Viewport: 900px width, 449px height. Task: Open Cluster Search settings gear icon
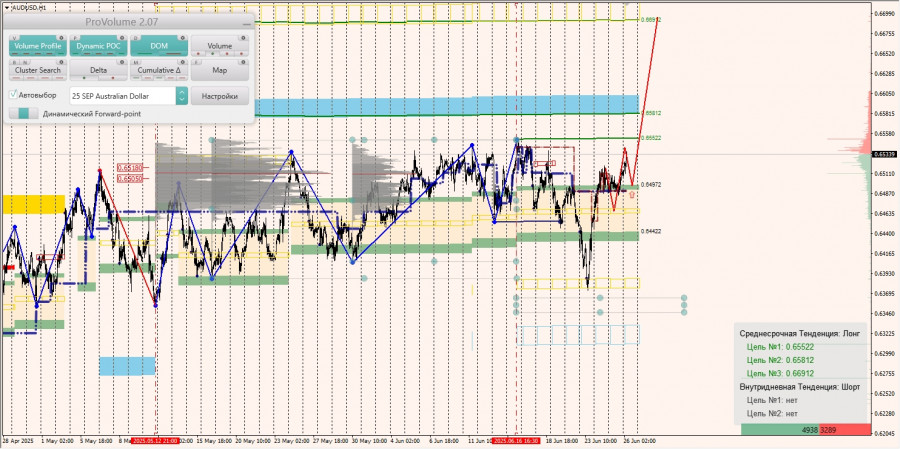pyautogui.click(x=61, y=62)
